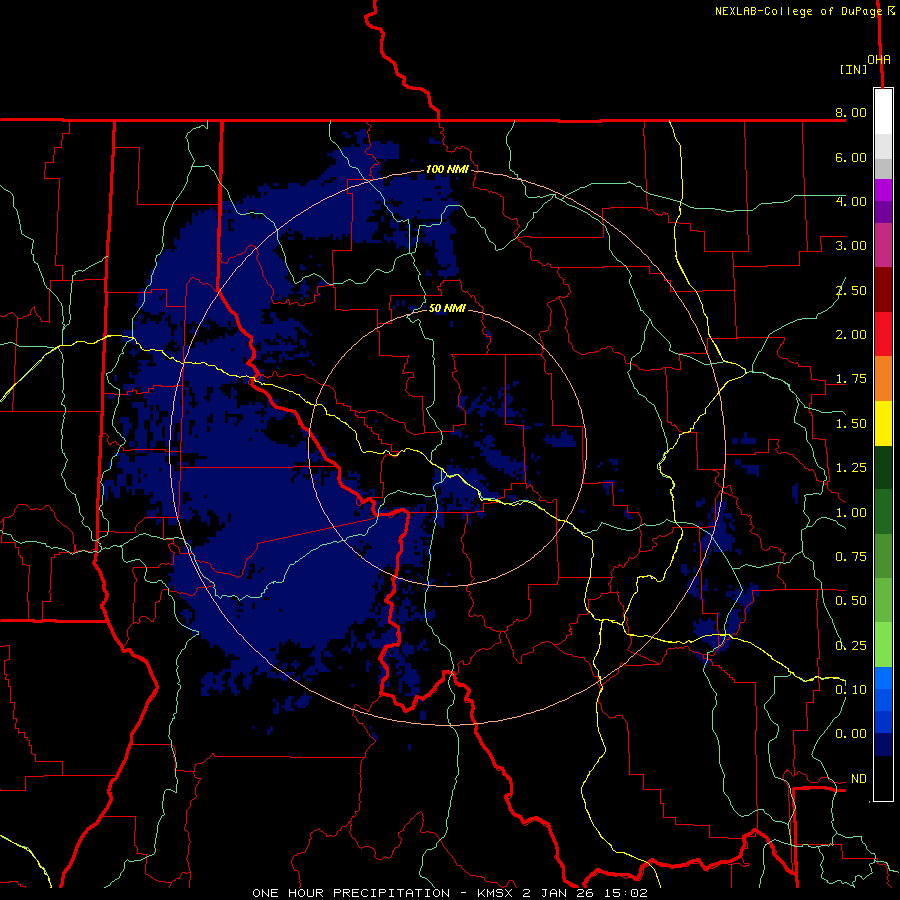The height and width of the screenshot is (900, 900).
Task: Select the navy legend swatch above ND
Action: pos(883,745)
